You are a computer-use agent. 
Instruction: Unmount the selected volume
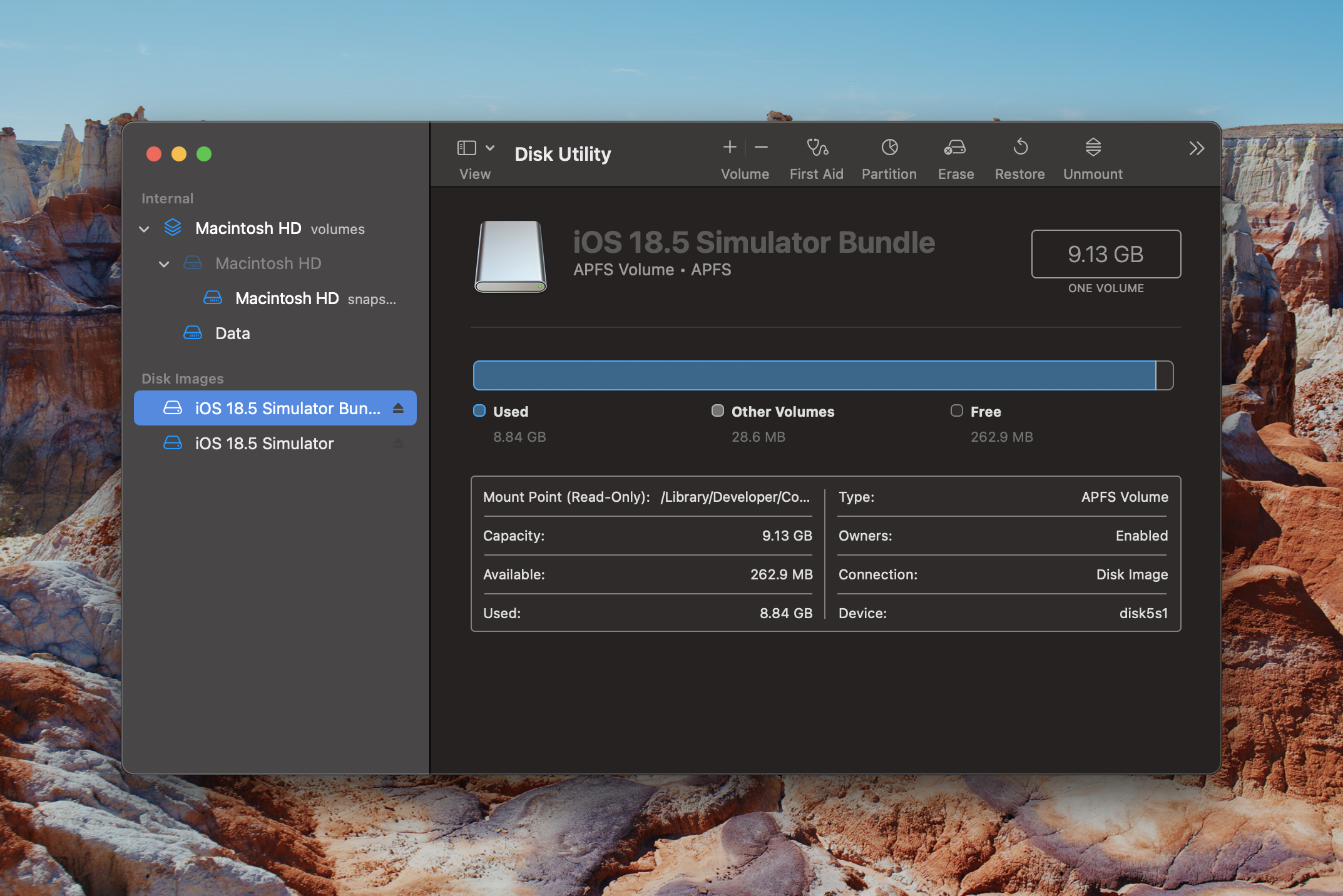click(x=1093, y=147)
